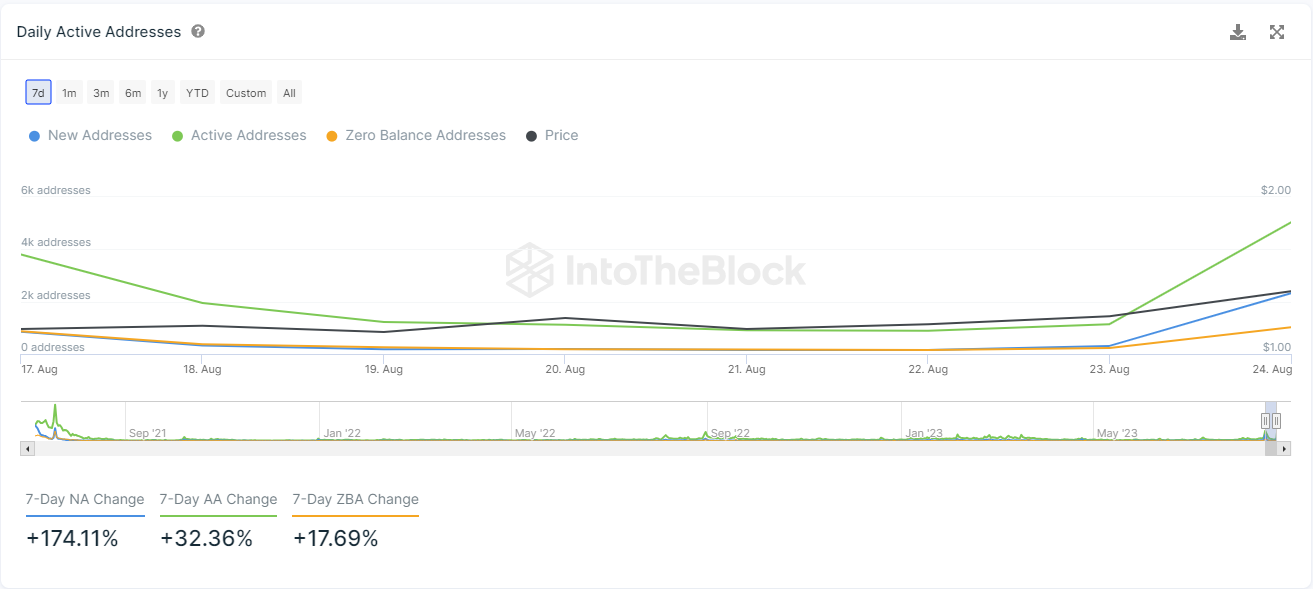The height and width of the screenshot is (589, 1313).
Task: Choose the 6m range button
Action: pyautogui.click(x=133, y=93)
